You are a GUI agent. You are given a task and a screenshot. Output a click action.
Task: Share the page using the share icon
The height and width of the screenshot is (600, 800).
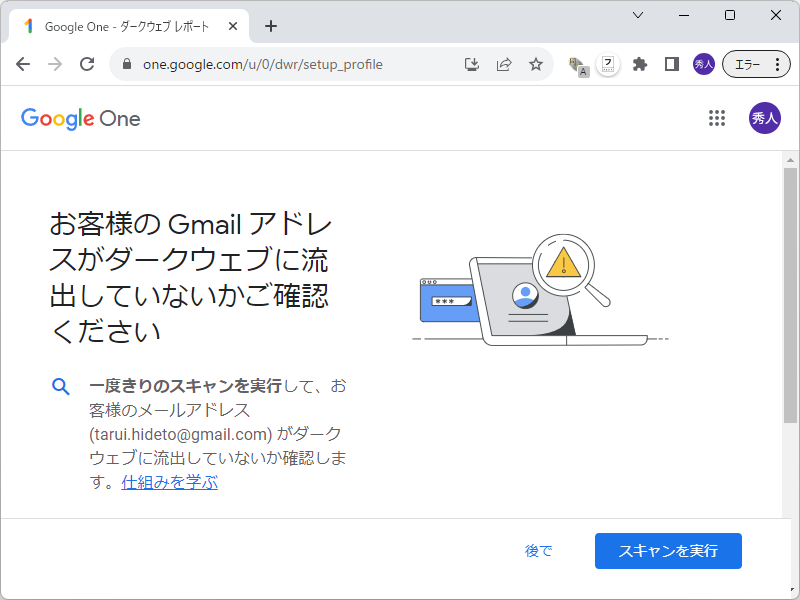[504, 63]
